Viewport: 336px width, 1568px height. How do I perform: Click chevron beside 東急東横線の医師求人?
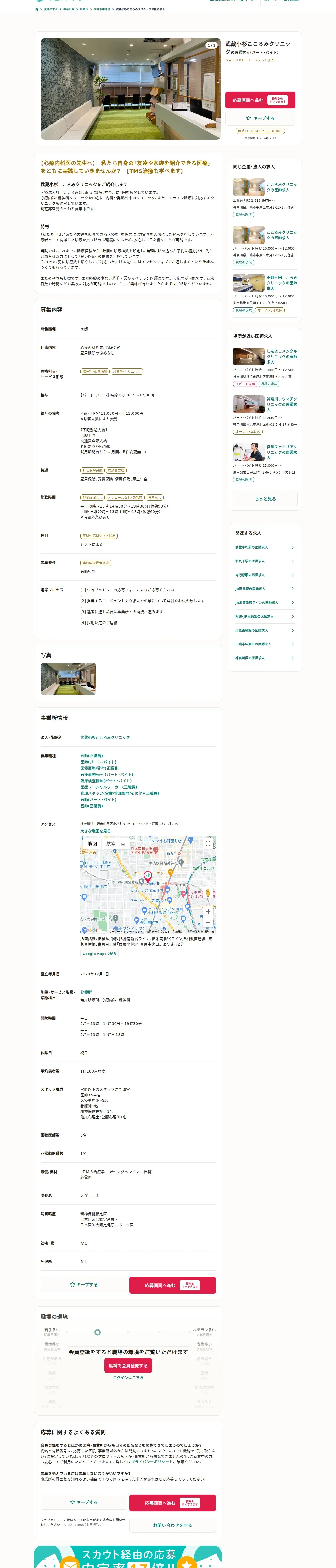pos(293,631)
